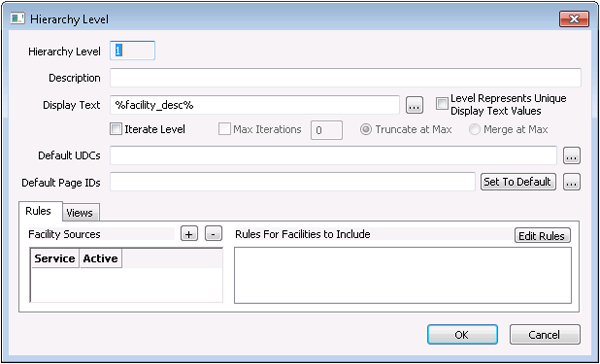Select the Truncate at Max radio option

point(366,129)
